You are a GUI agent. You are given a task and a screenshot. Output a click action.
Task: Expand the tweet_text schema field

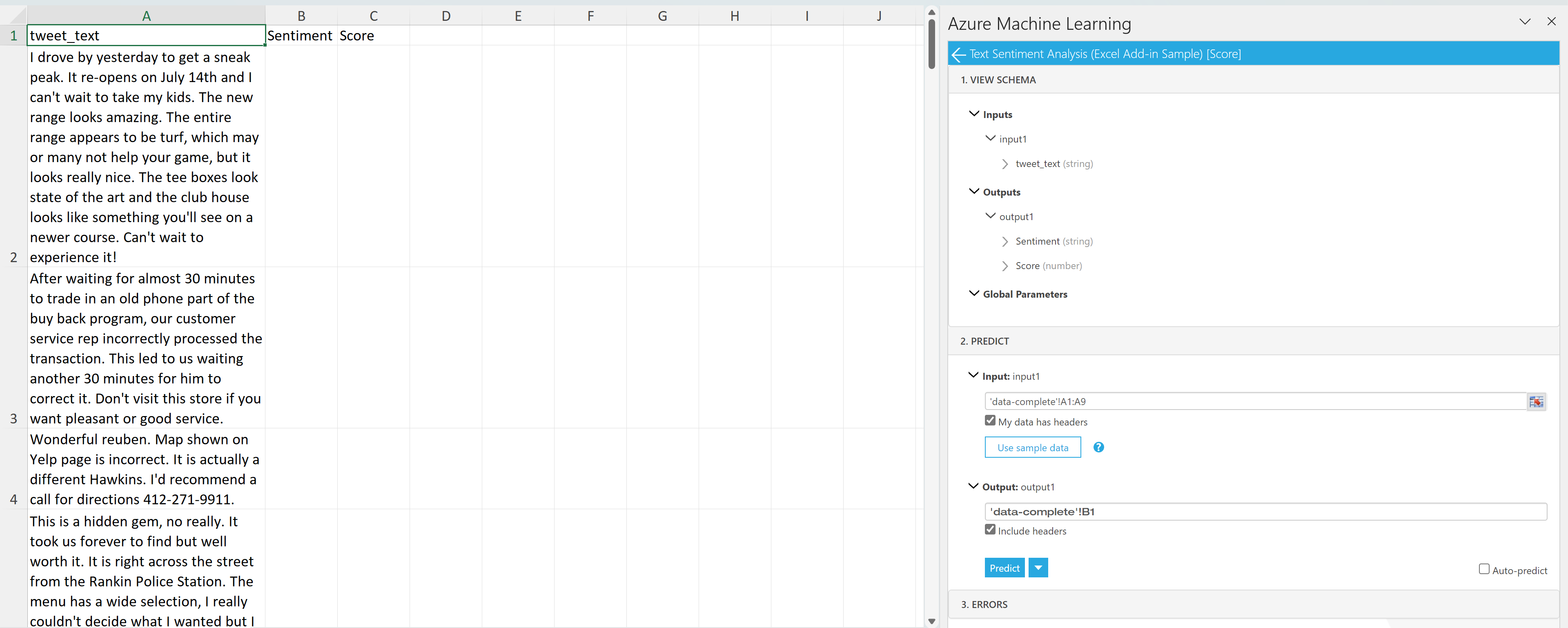(x=1005, y=164)
